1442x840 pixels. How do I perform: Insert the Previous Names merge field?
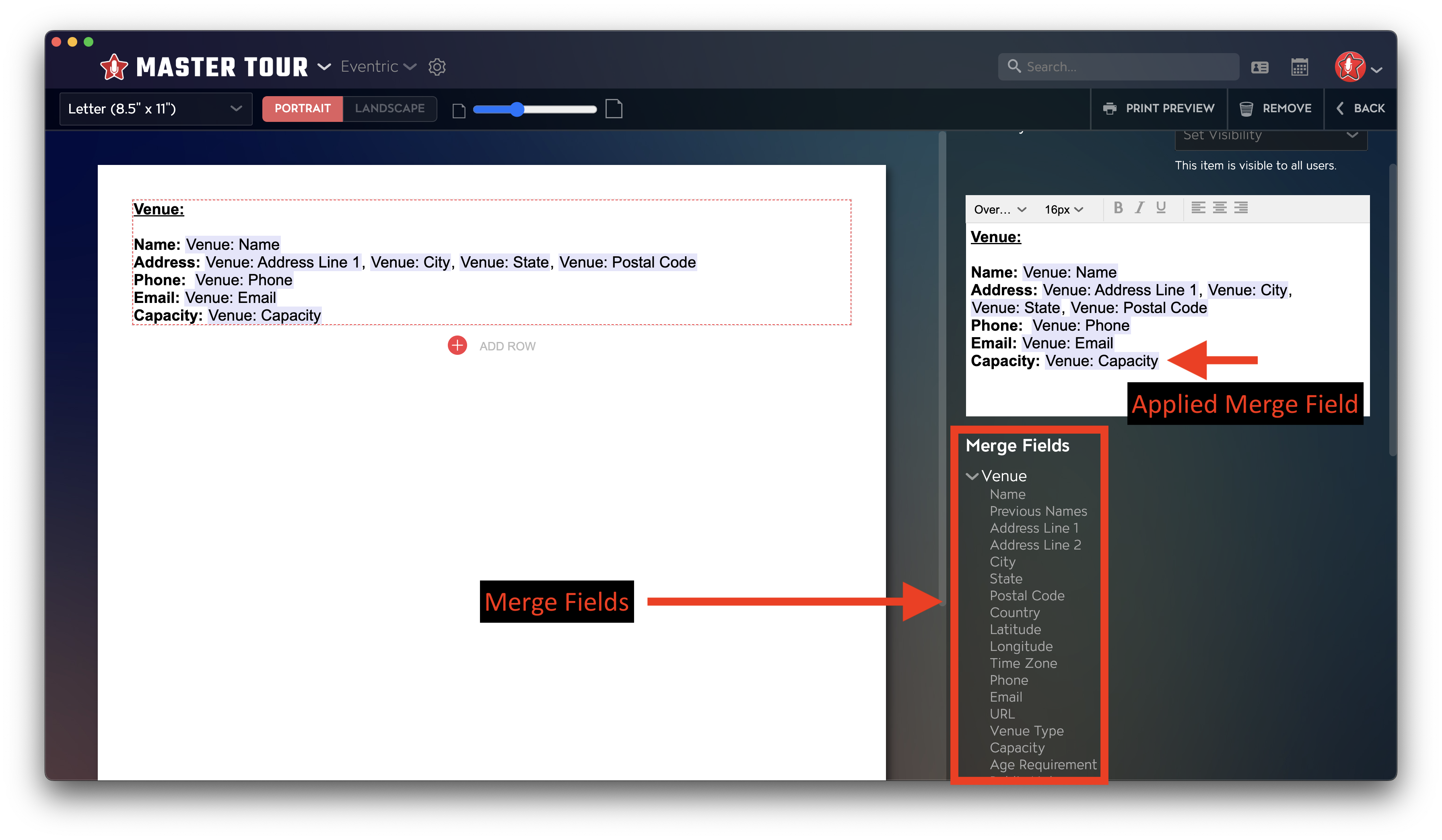(x=1038, y=511)
